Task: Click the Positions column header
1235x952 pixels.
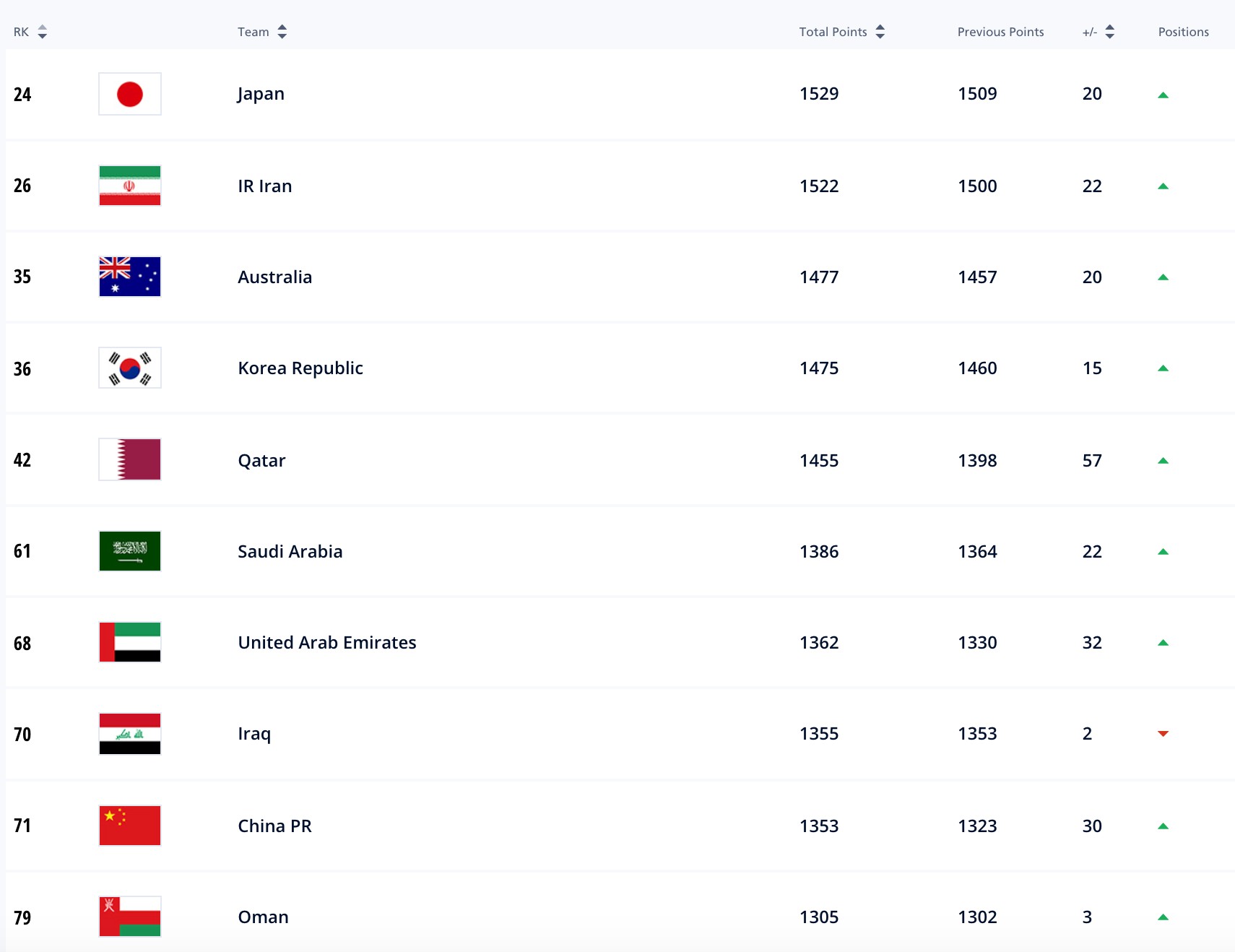Action: (x=1183, y=32)
